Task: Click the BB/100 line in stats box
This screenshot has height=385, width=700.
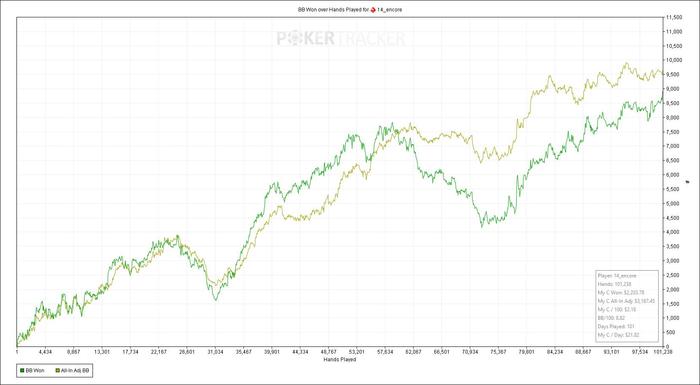Action: (611, 318)
